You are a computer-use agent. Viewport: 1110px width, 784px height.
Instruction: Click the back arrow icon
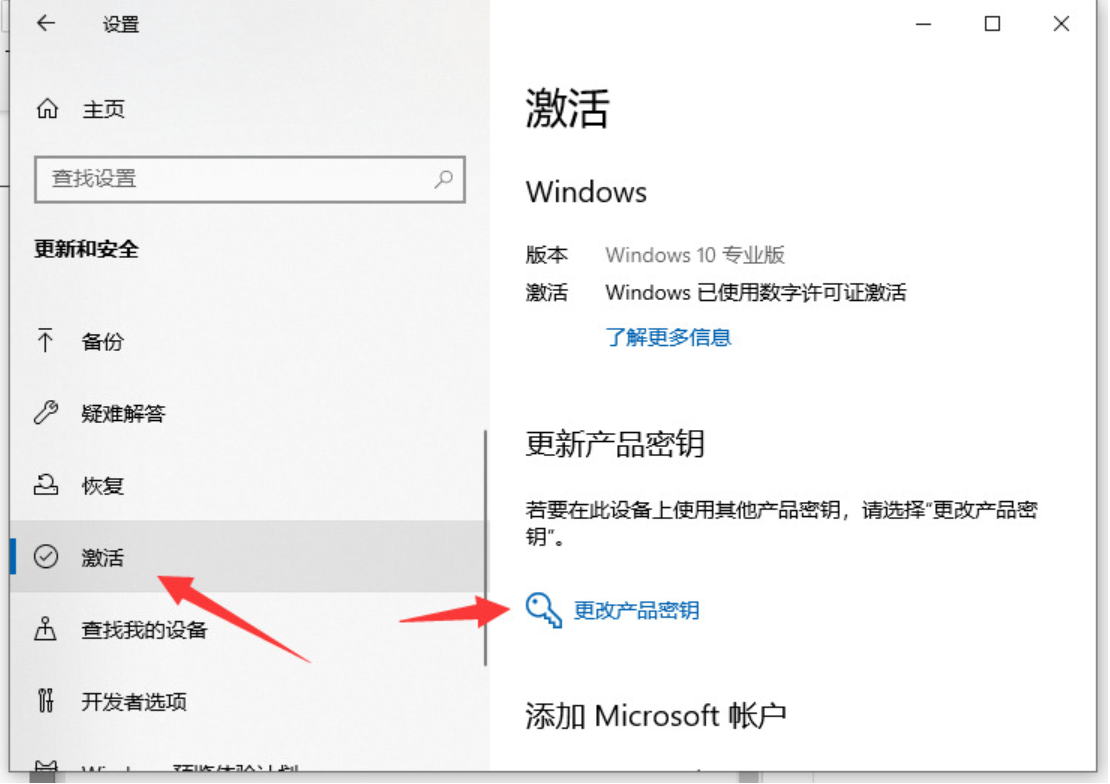[x=46, y=23]
